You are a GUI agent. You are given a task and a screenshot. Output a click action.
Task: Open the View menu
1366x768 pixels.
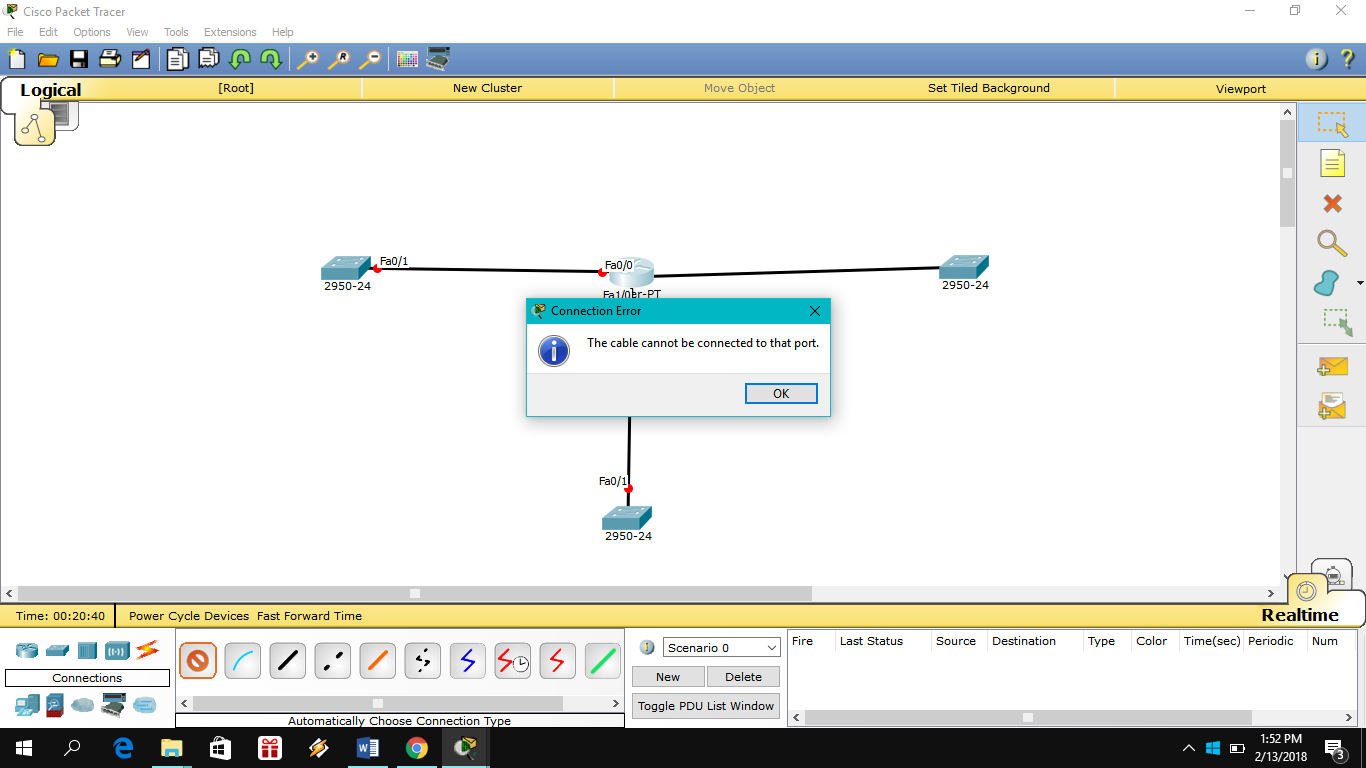coord(137,32)
